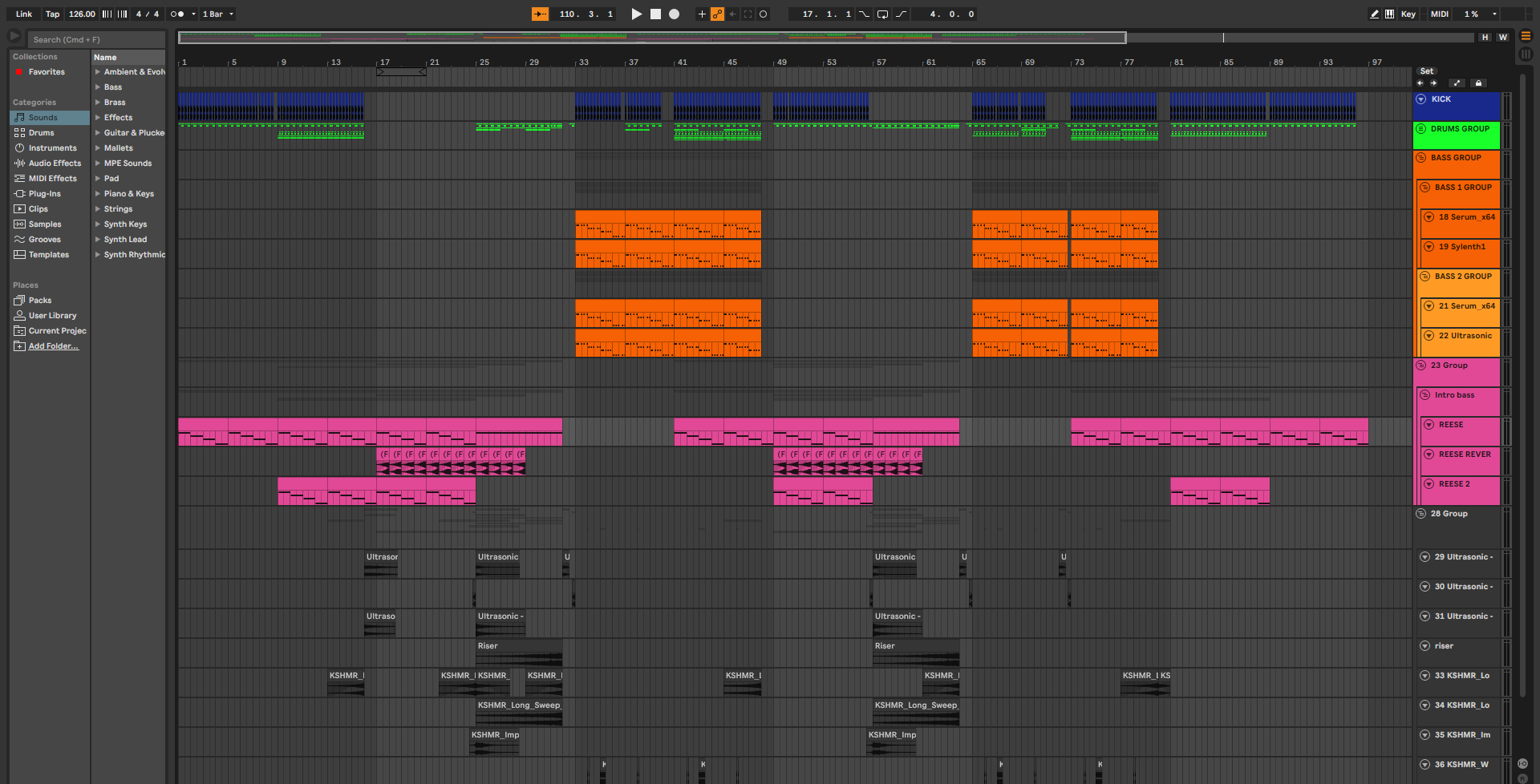Toggle the automation mode button

click(x=1457, y=83)
